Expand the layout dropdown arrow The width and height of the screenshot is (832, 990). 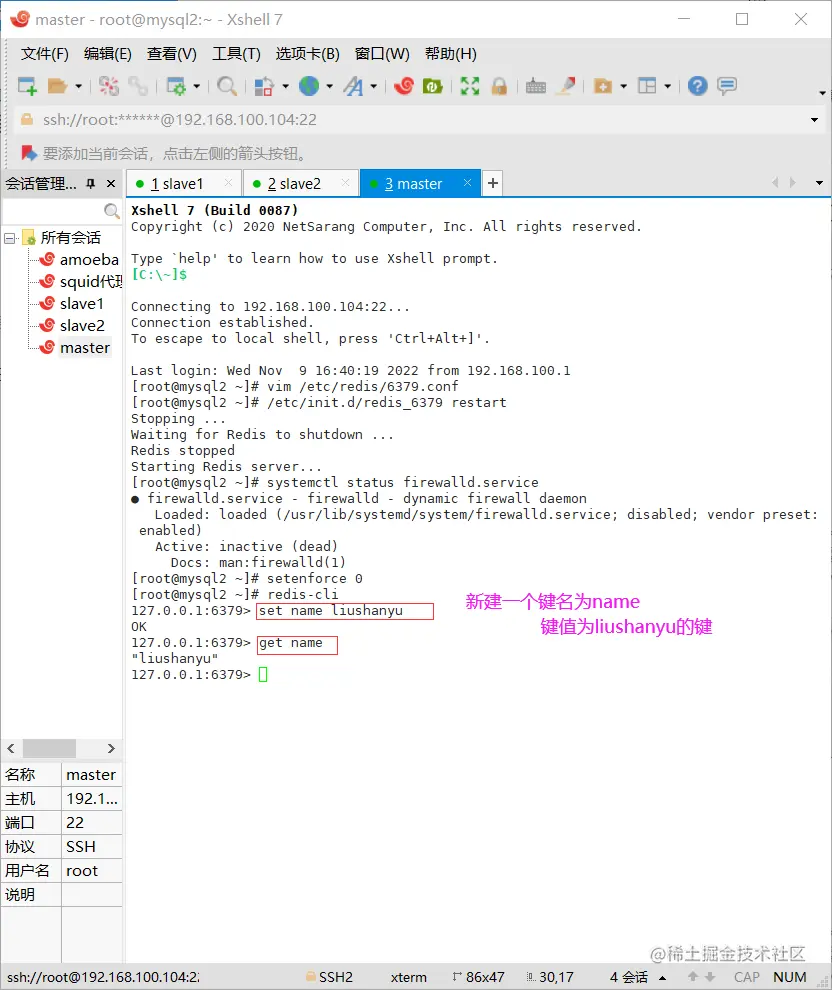pyautogui.click(x=667, y=86)
